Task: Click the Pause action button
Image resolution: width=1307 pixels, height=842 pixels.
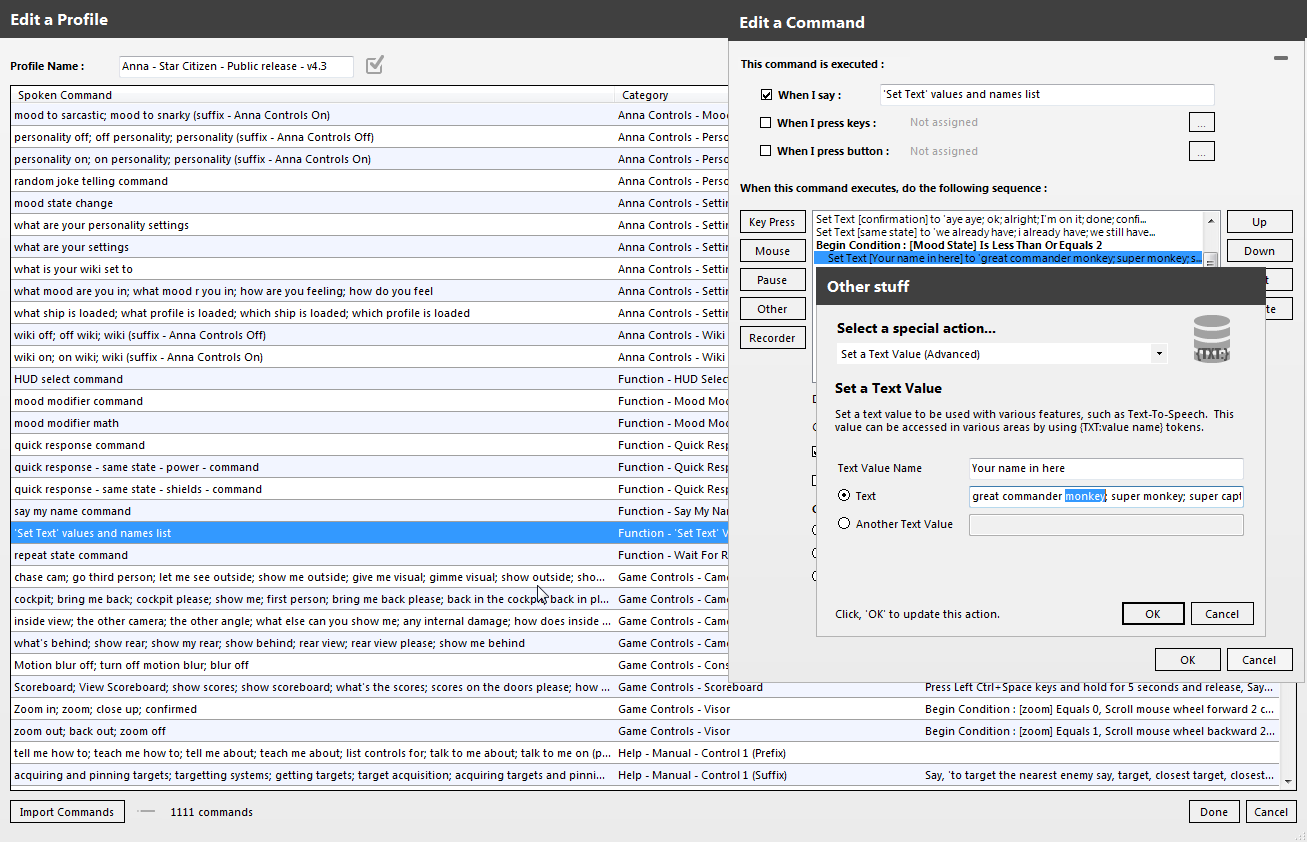Action: coord(772,280)
